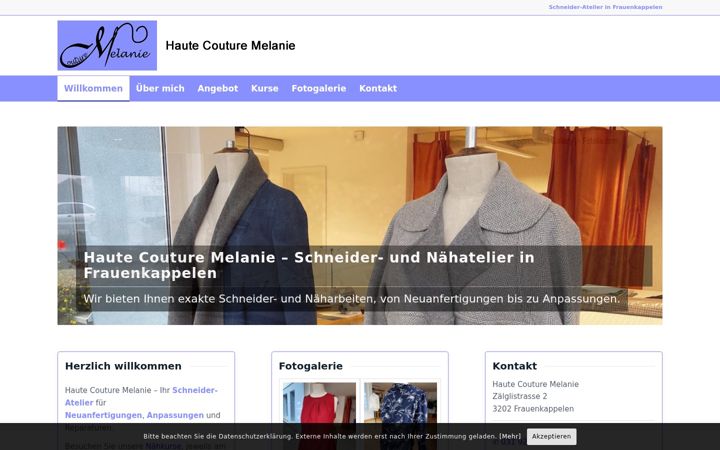720x450 pixels.
Task: Click the Couture Melanie logo image
Action: pos(107,45)
